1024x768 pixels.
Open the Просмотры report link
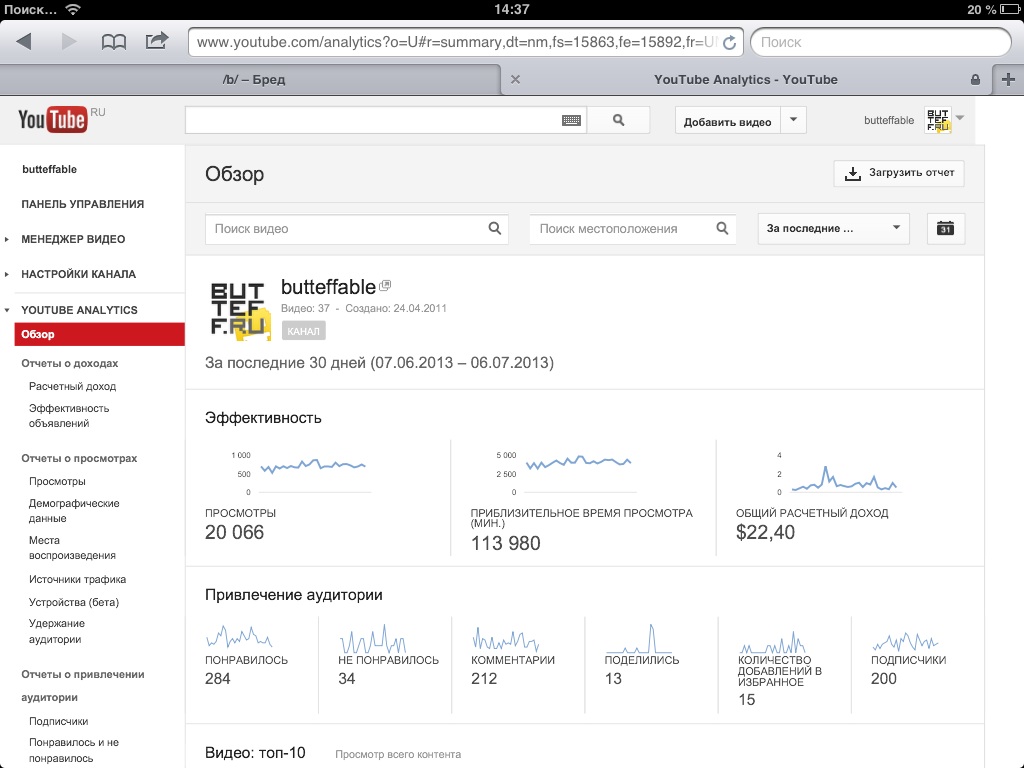tap(57, 481)
